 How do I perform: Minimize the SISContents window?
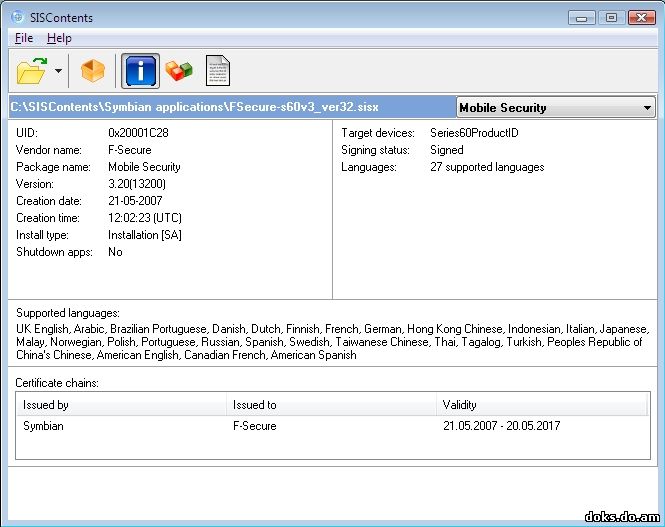click(581, 18)
